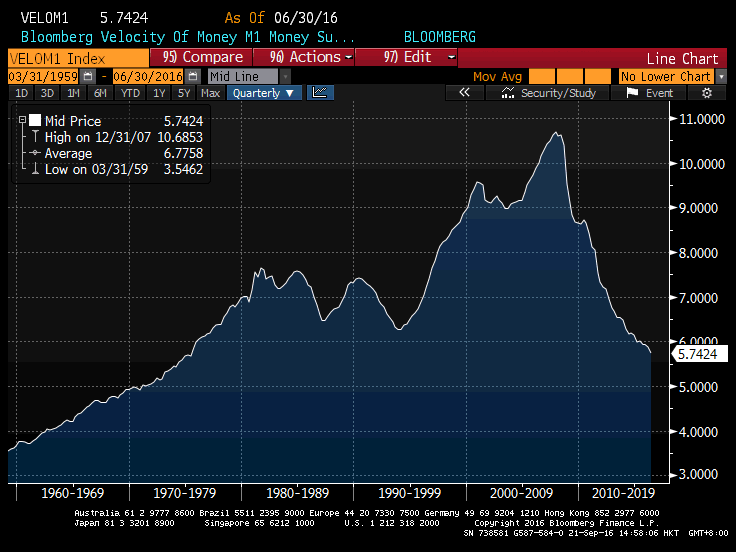
Task: Click the line chart type icon
Action: [320, 93]
